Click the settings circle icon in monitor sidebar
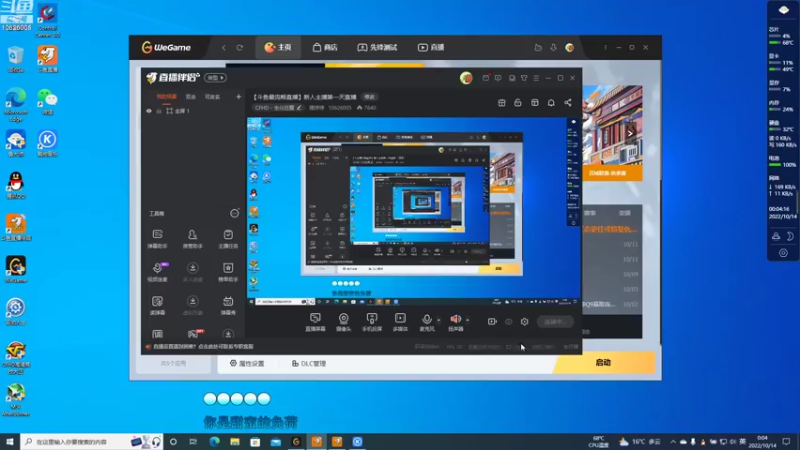This screenshot has width=800, height=450. pyautogui.click(x=783, y=253)
